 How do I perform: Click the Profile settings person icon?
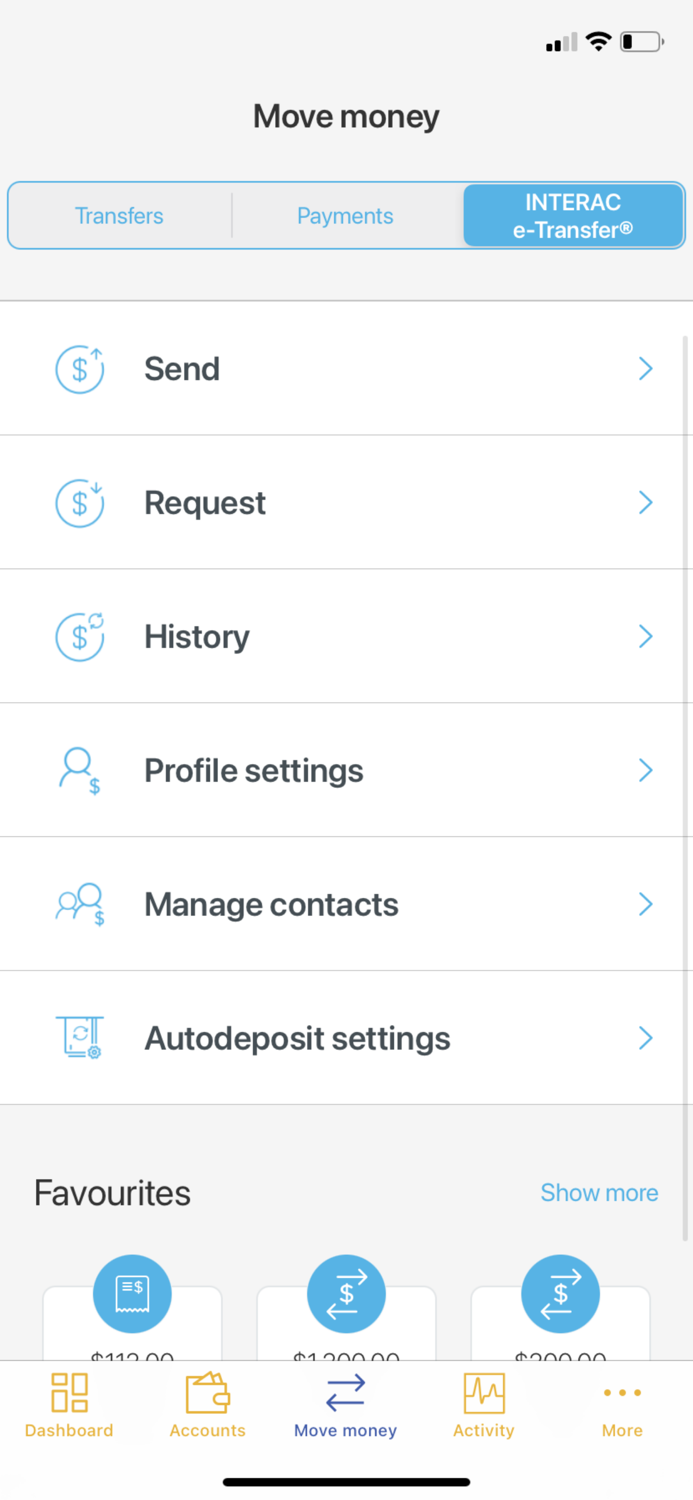point(80,770)
